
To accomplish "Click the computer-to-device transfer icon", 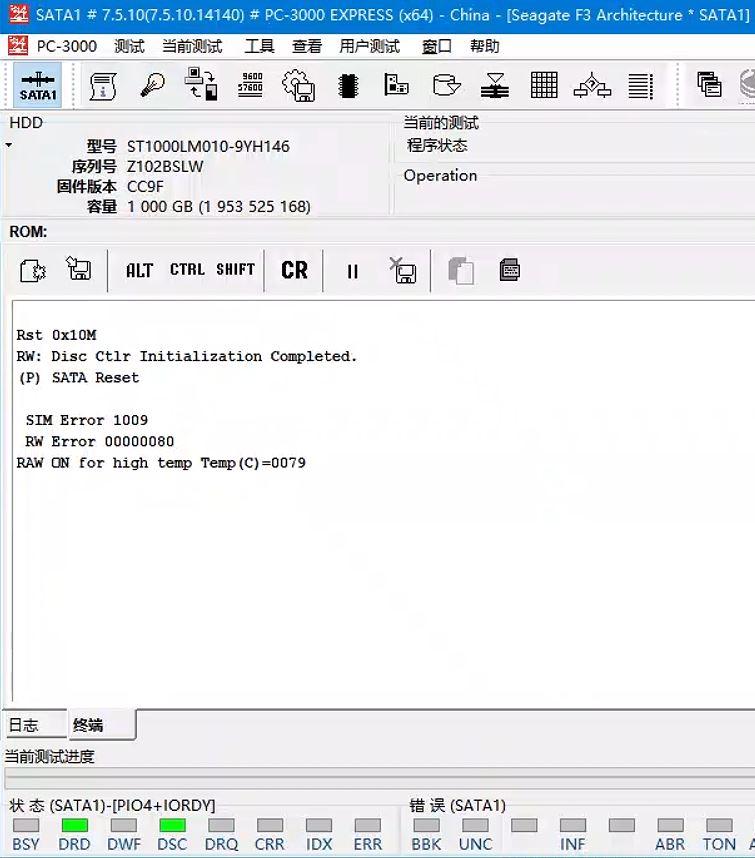I will click(201, 84).
